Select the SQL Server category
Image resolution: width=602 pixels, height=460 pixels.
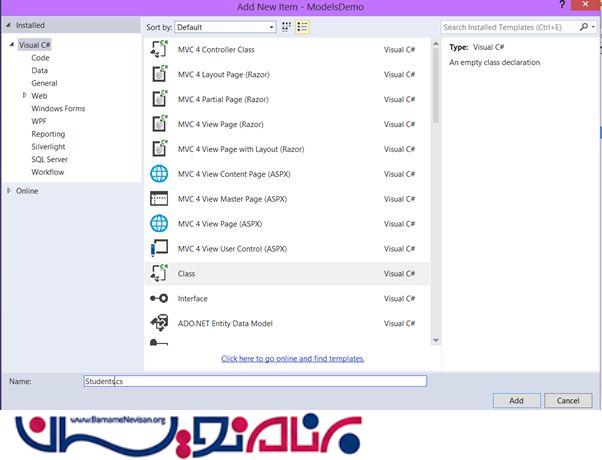tap(49, 159)
